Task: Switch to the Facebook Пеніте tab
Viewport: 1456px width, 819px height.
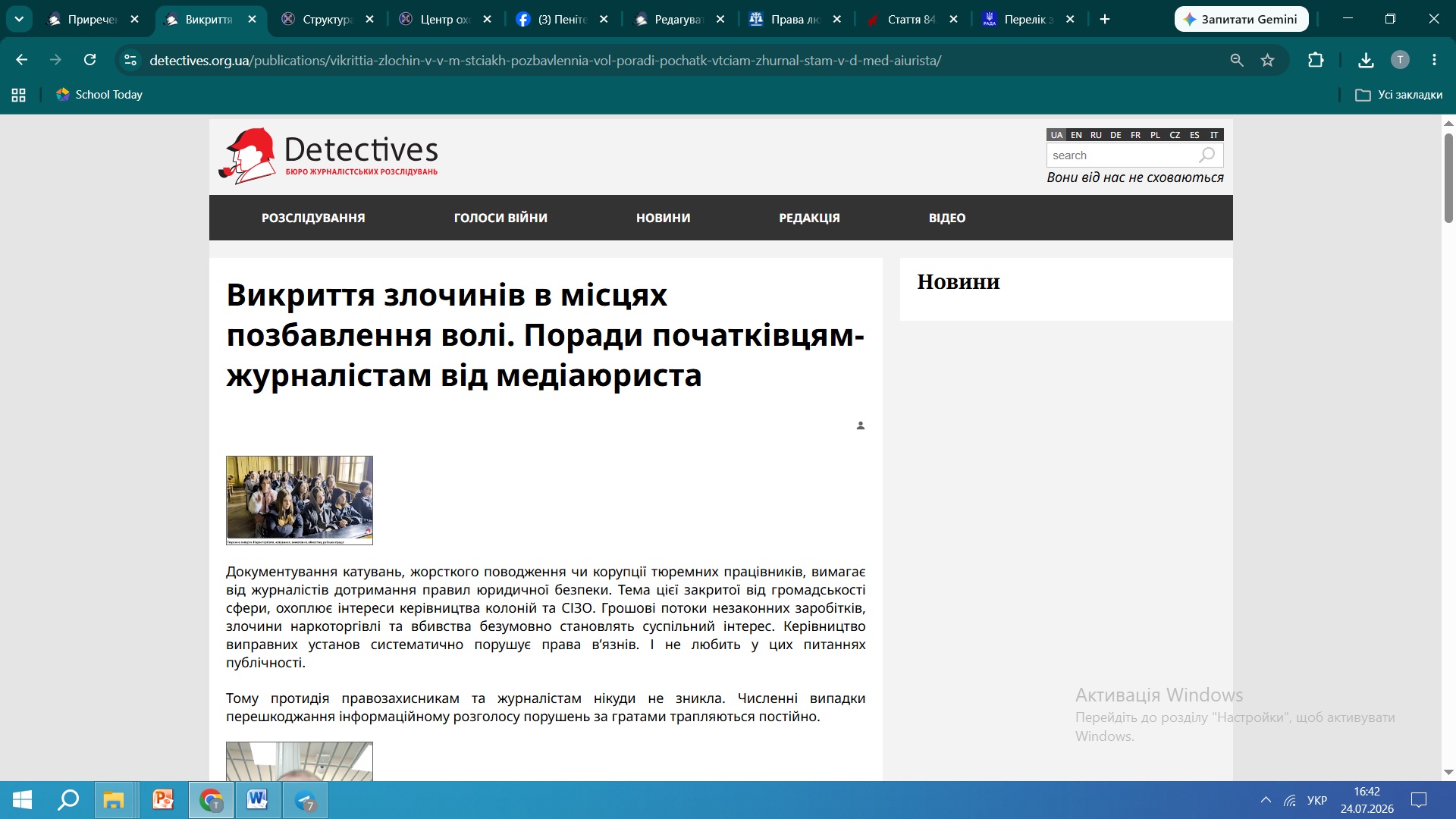Action: pos(563,19)
